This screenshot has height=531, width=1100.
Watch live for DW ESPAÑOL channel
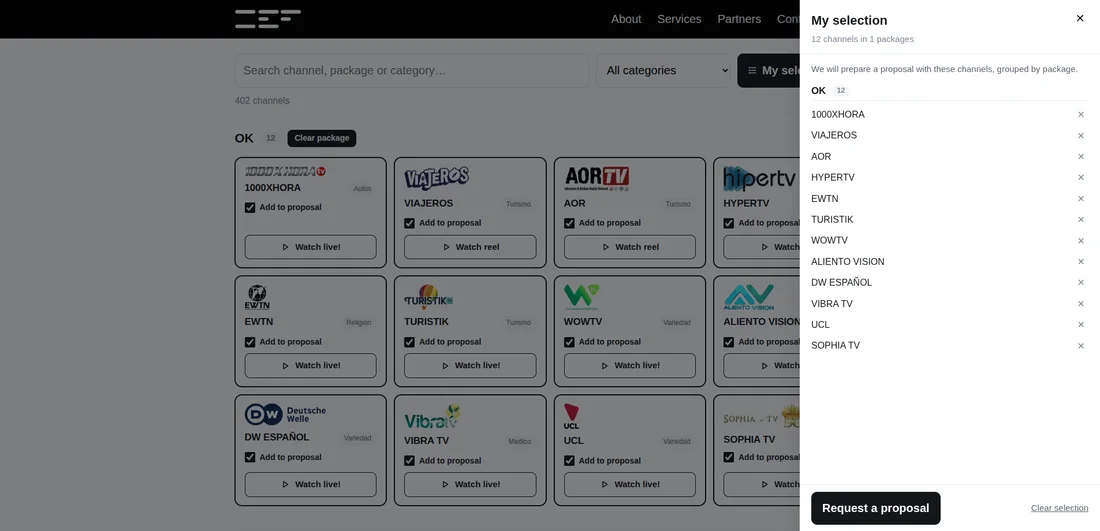coord(311,485)
